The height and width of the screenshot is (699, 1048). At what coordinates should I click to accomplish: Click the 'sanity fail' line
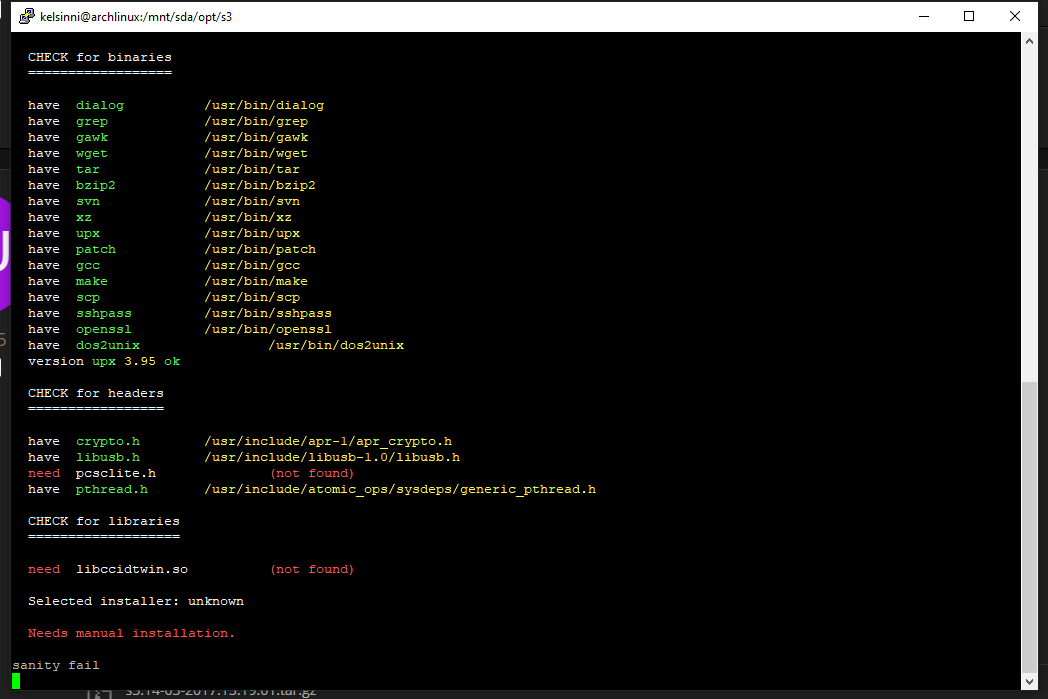[55, 666]
